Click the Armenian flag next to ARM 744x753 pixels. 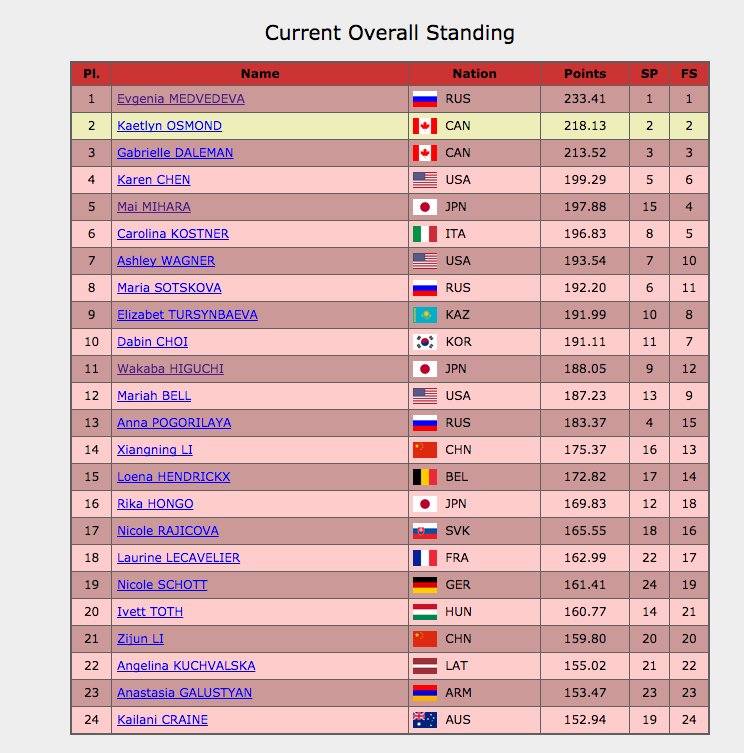[425, 693]
